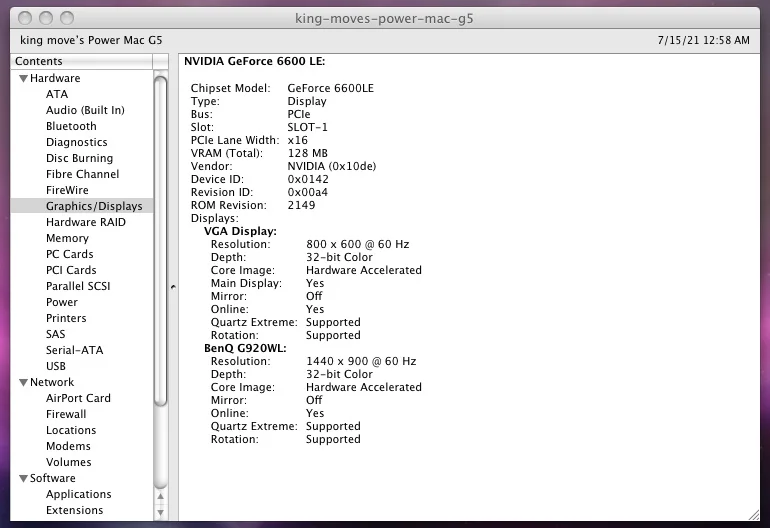770x528 pixels.
Task: Select Firewall under Network
Action: point(66,415)
